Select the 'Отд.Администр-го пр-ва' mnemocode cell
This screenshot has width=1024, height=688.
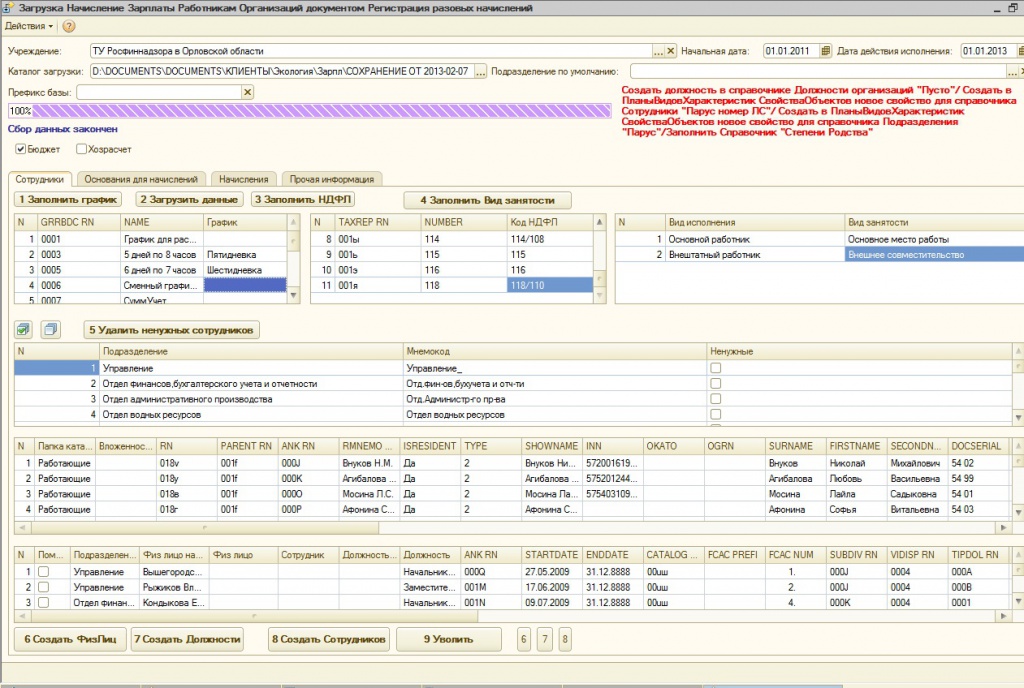[554, 399]
